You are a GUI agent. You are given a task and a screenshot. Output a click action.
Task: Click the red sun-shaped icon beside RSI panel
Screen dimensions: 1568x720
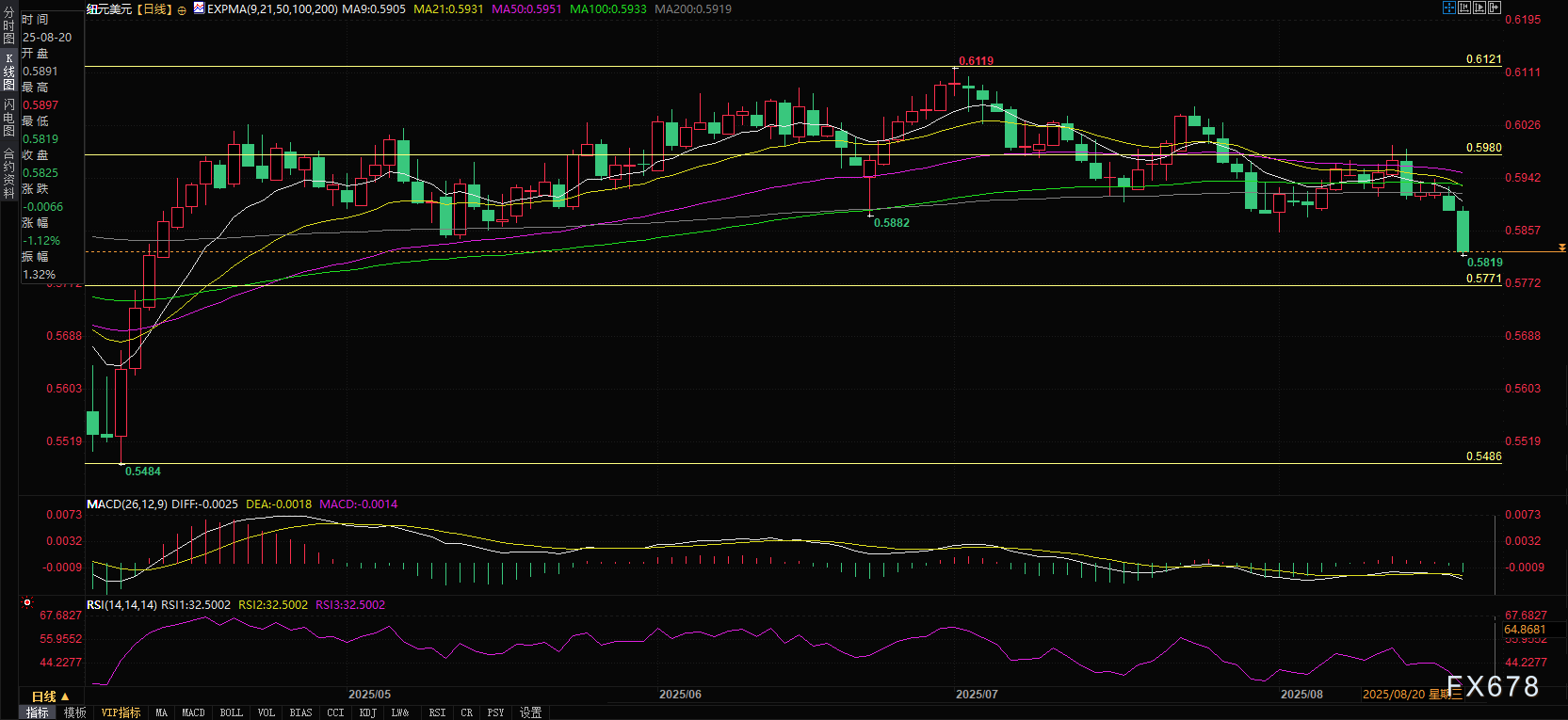point(27,602)
